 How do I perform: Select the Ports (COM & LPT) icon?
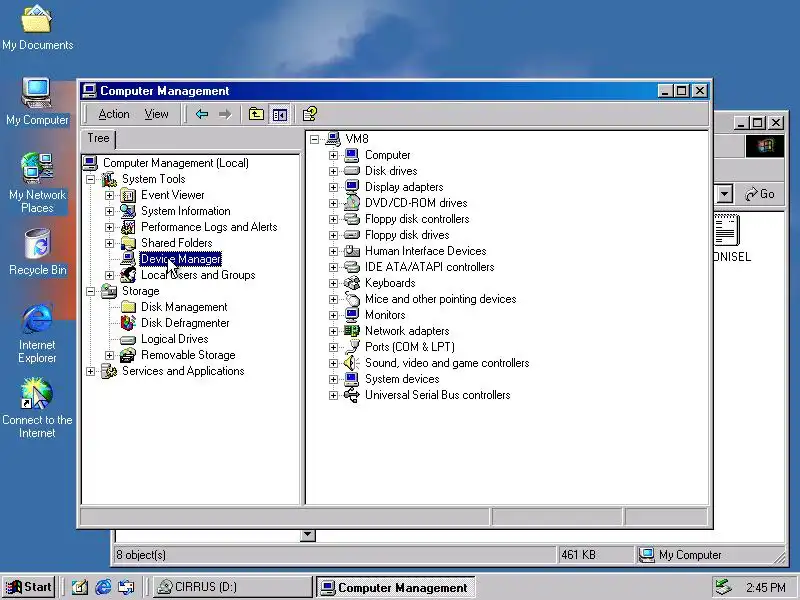click(352, 347)
